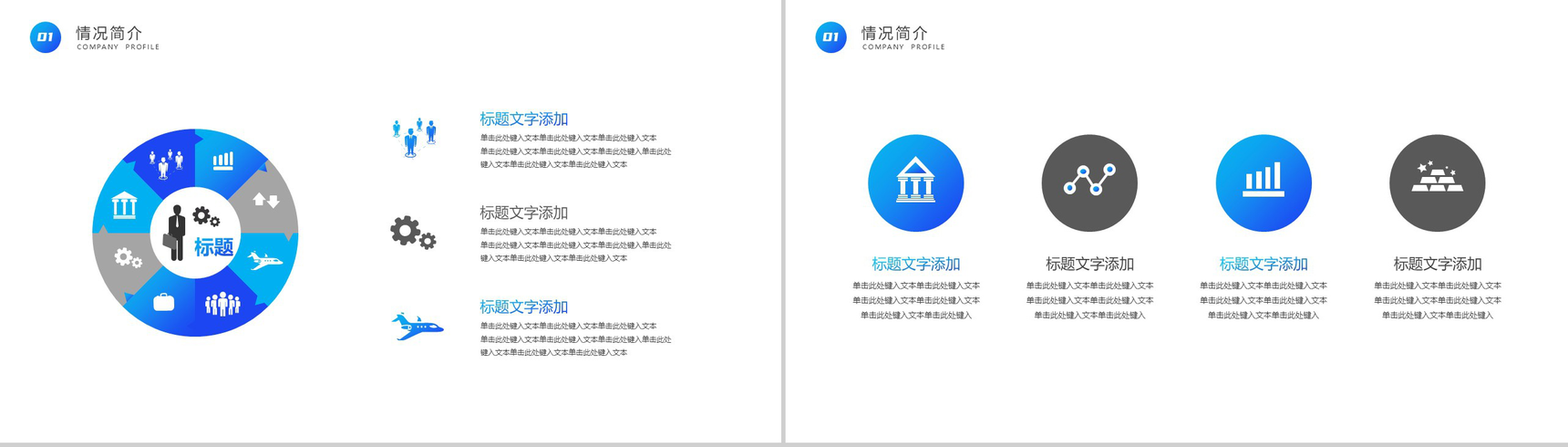Click the blue circle with the bank icon

pyautogui.click(x=915, y=183)
